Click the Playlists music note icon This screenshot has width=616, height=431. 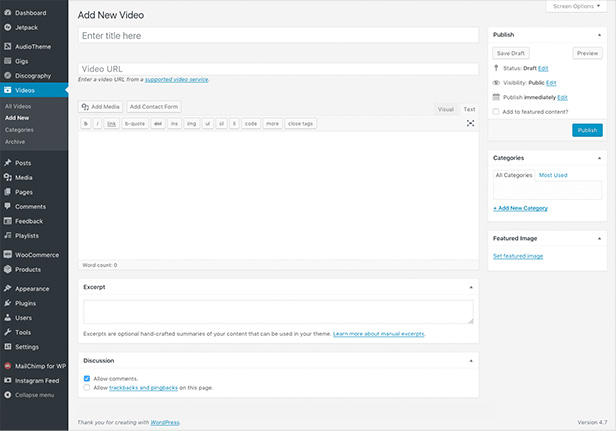click(x=7, y=235)
